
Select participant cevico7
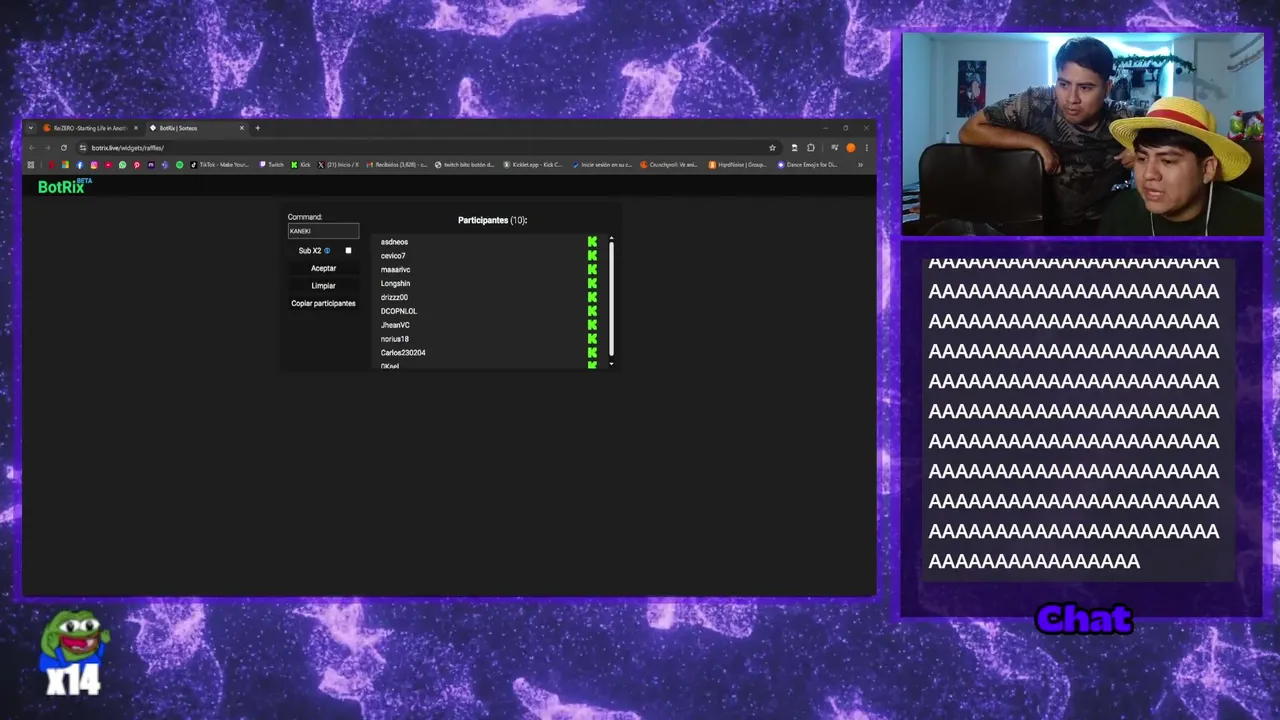[x=393, y=256]
